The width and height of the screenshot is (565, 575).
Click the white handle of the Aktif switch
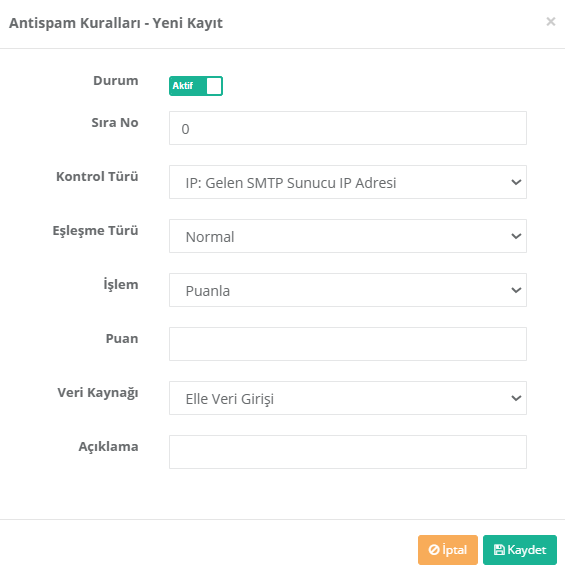[x=214, y=86]
